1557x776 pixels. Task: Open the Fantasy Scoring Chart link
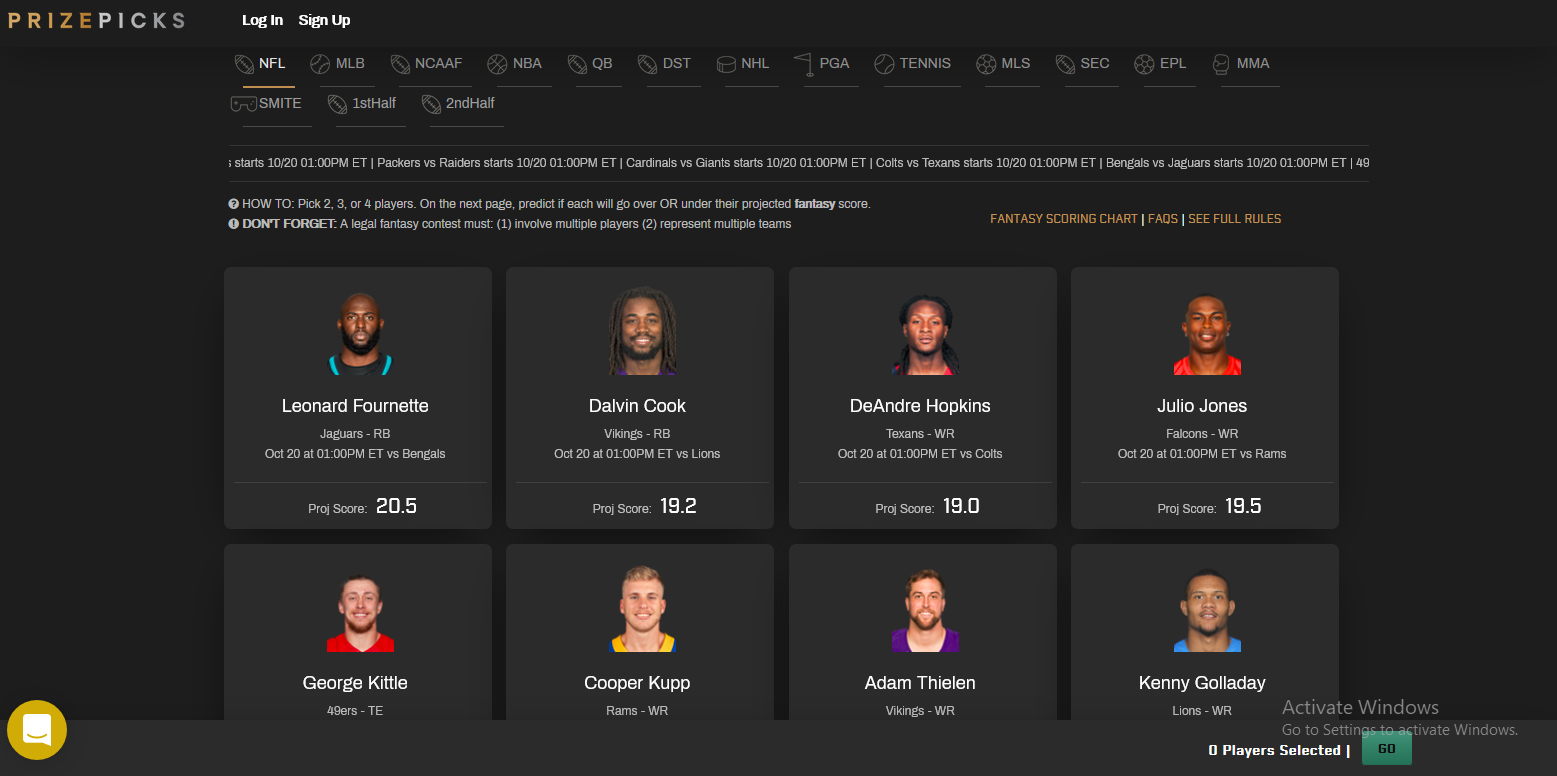click(x=1063, y=219)
